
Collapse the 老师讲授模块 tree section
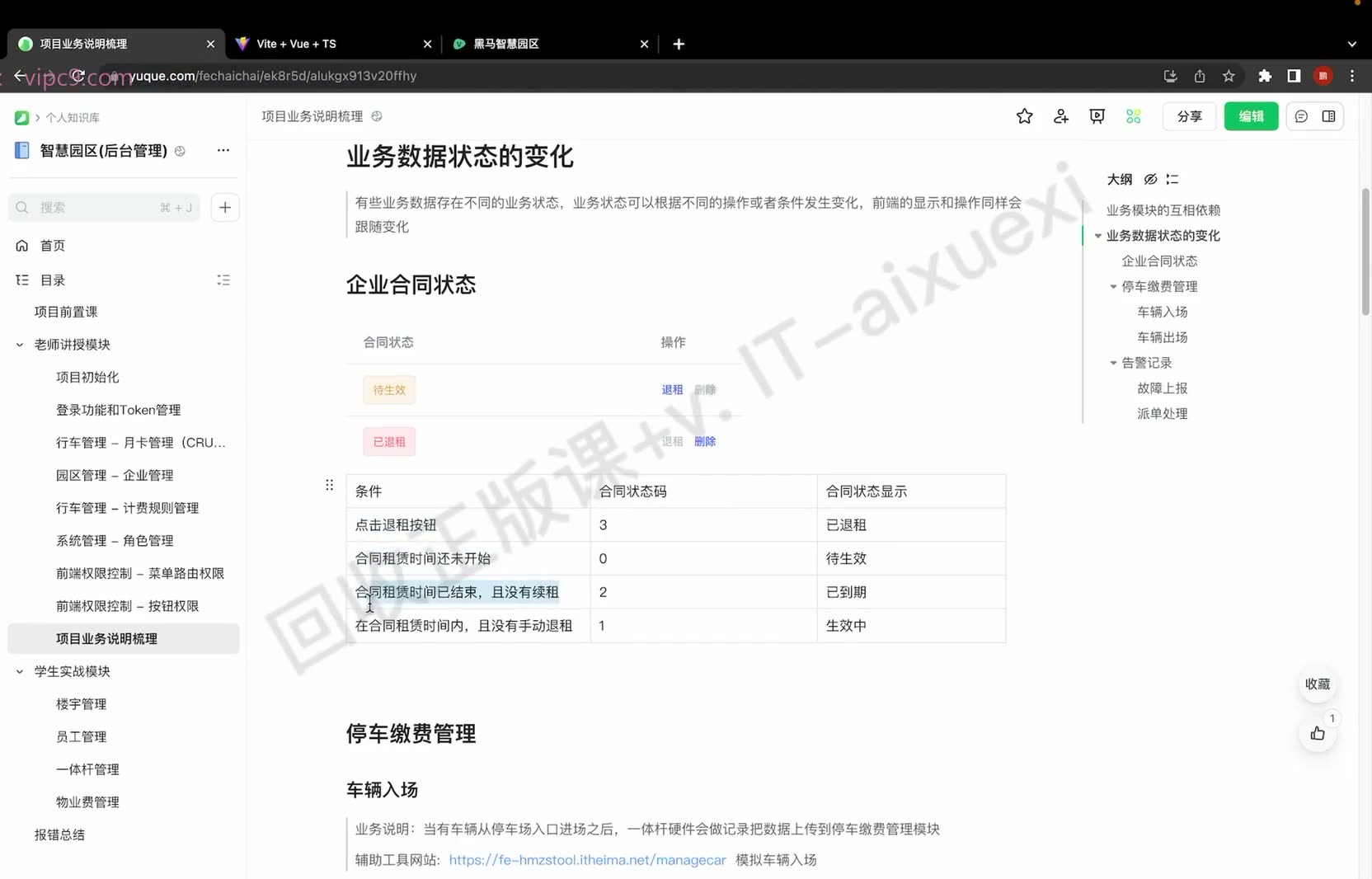[20, 345]
